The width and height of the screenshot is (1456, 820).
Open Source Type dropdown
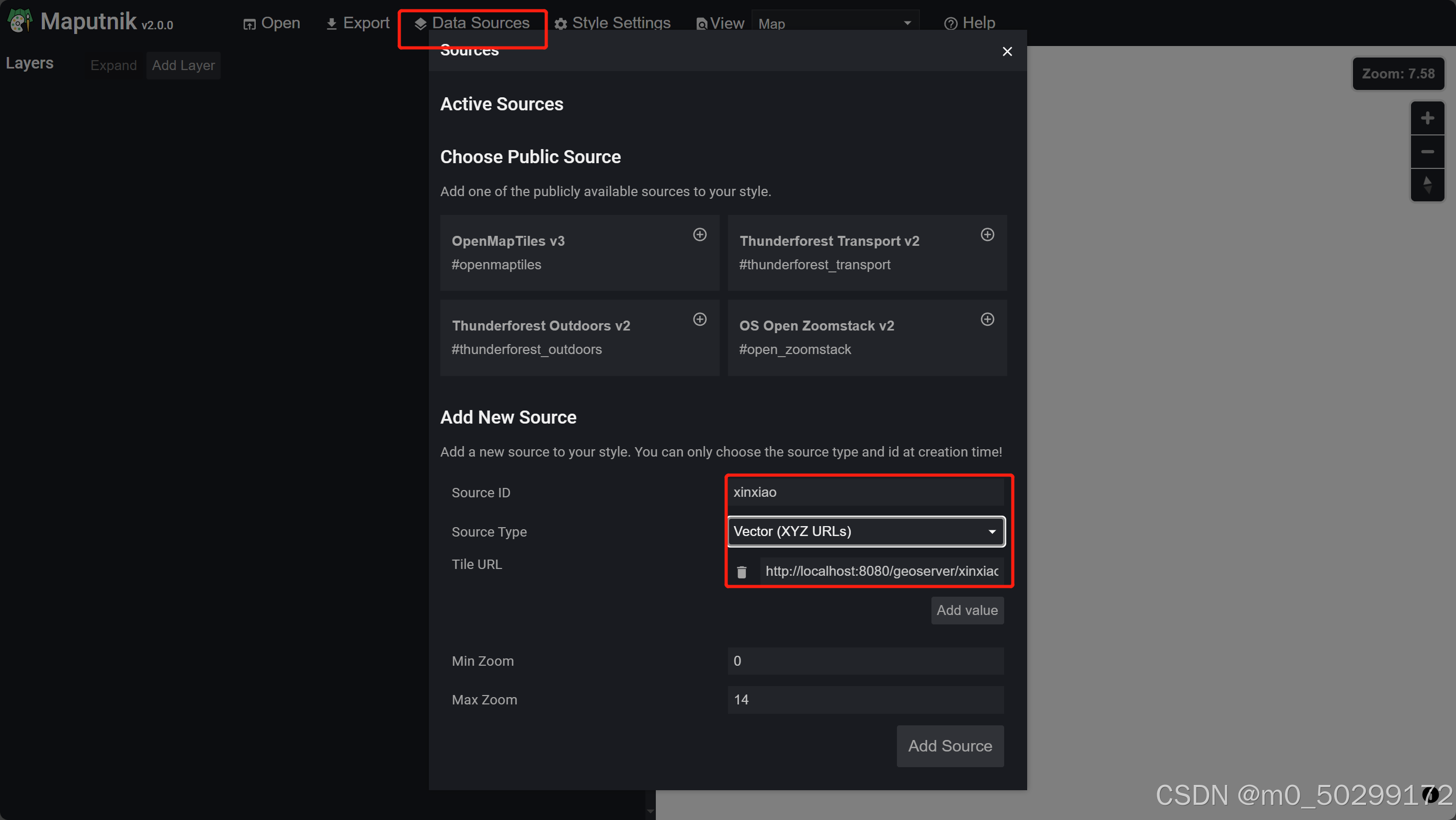866,531
